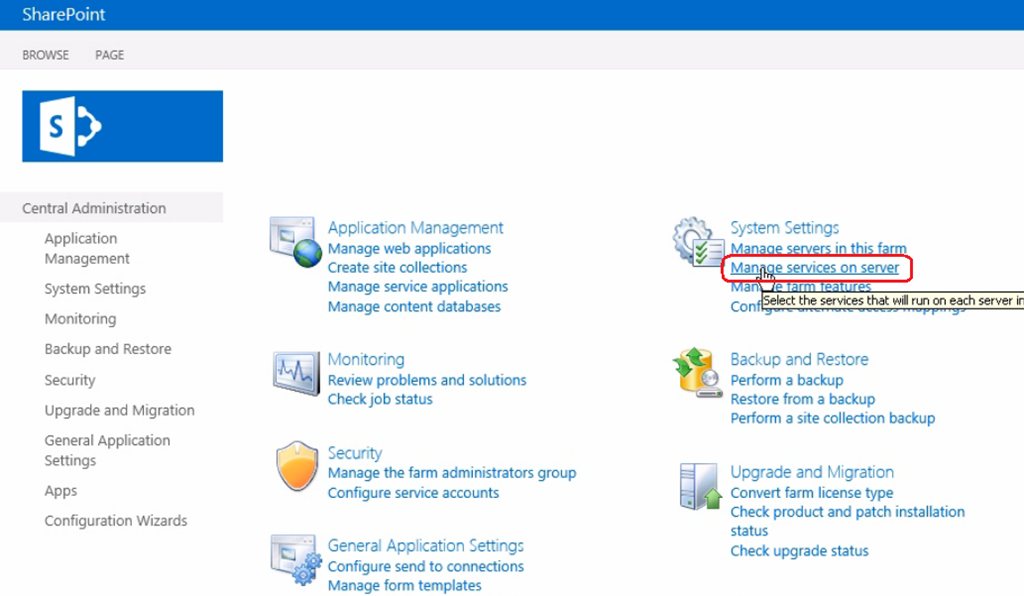
Task: Click Configure send to connections link
Action: pyautogui.click(x=426, y=566)
